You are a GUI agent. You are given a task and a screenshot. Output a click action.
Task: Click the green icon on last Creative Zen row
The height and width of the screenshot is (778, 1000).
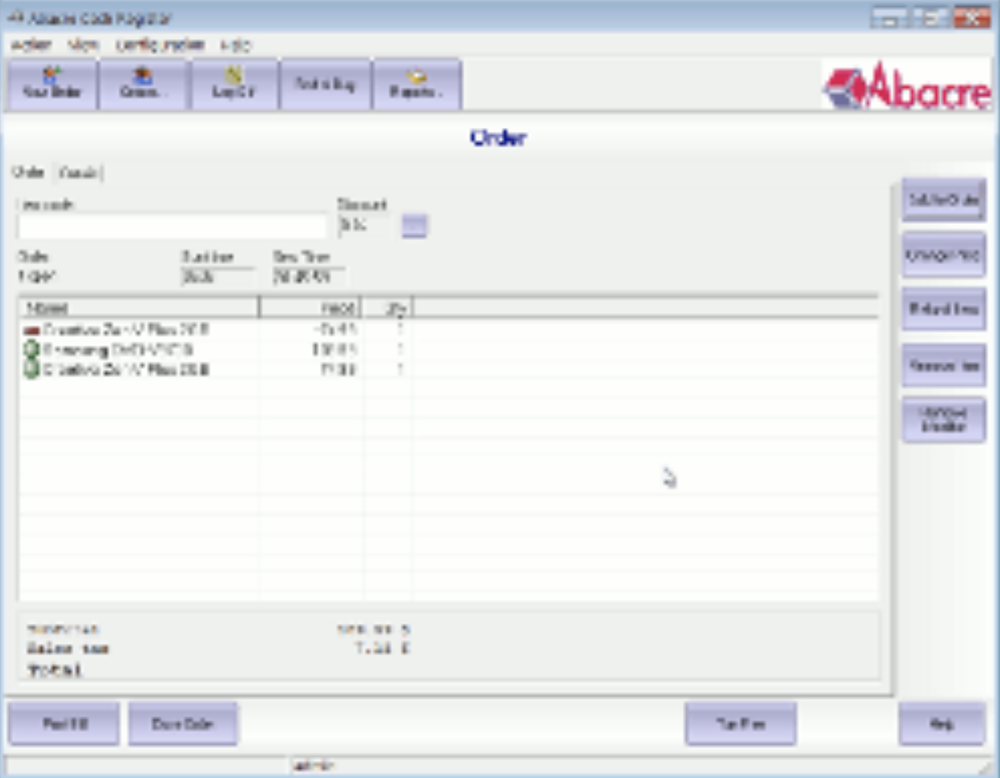pos(31,369)
